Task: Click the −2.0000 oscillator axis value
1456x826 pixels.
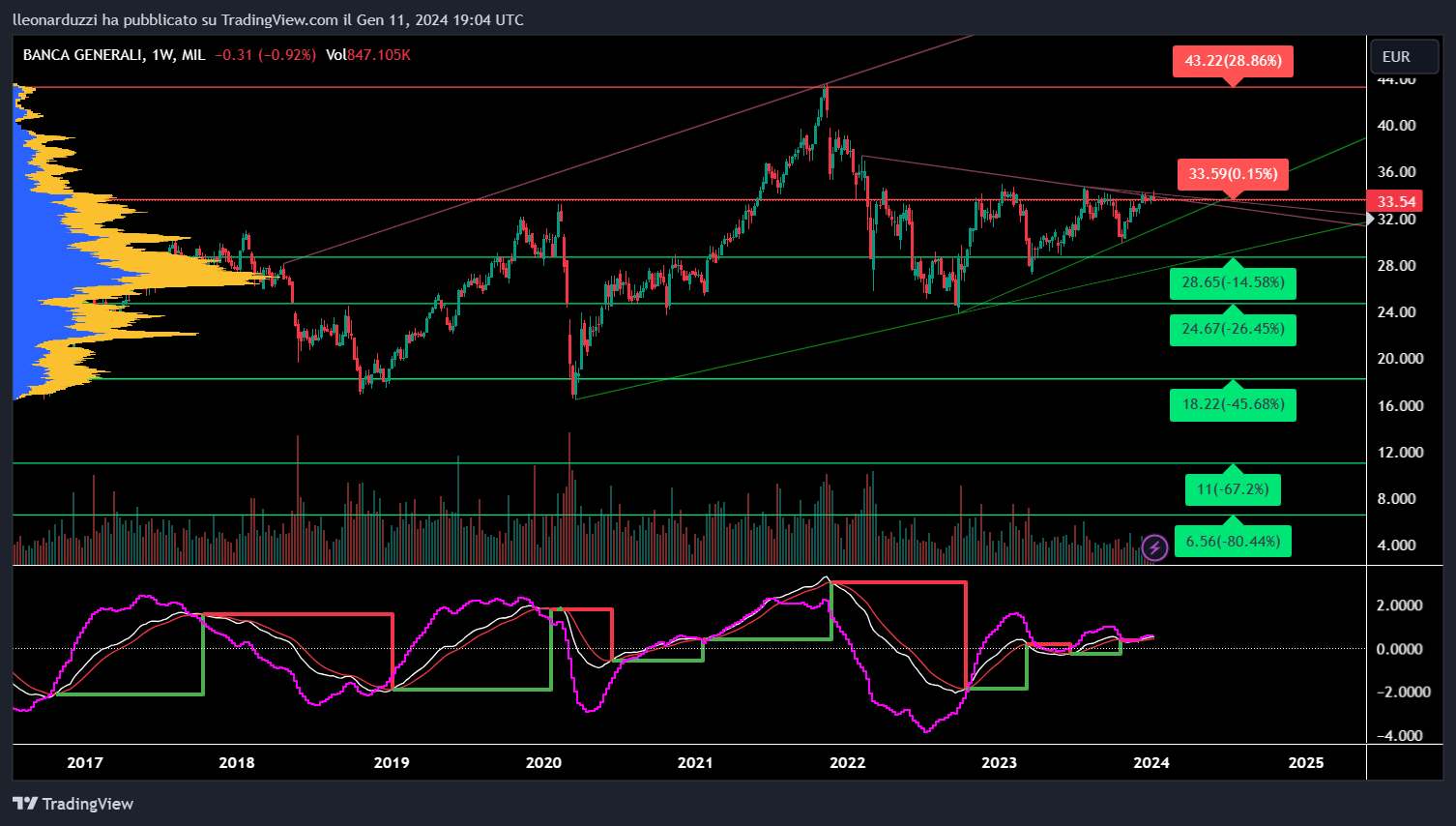Action: pyautogui.click(x=1403, y=693)
